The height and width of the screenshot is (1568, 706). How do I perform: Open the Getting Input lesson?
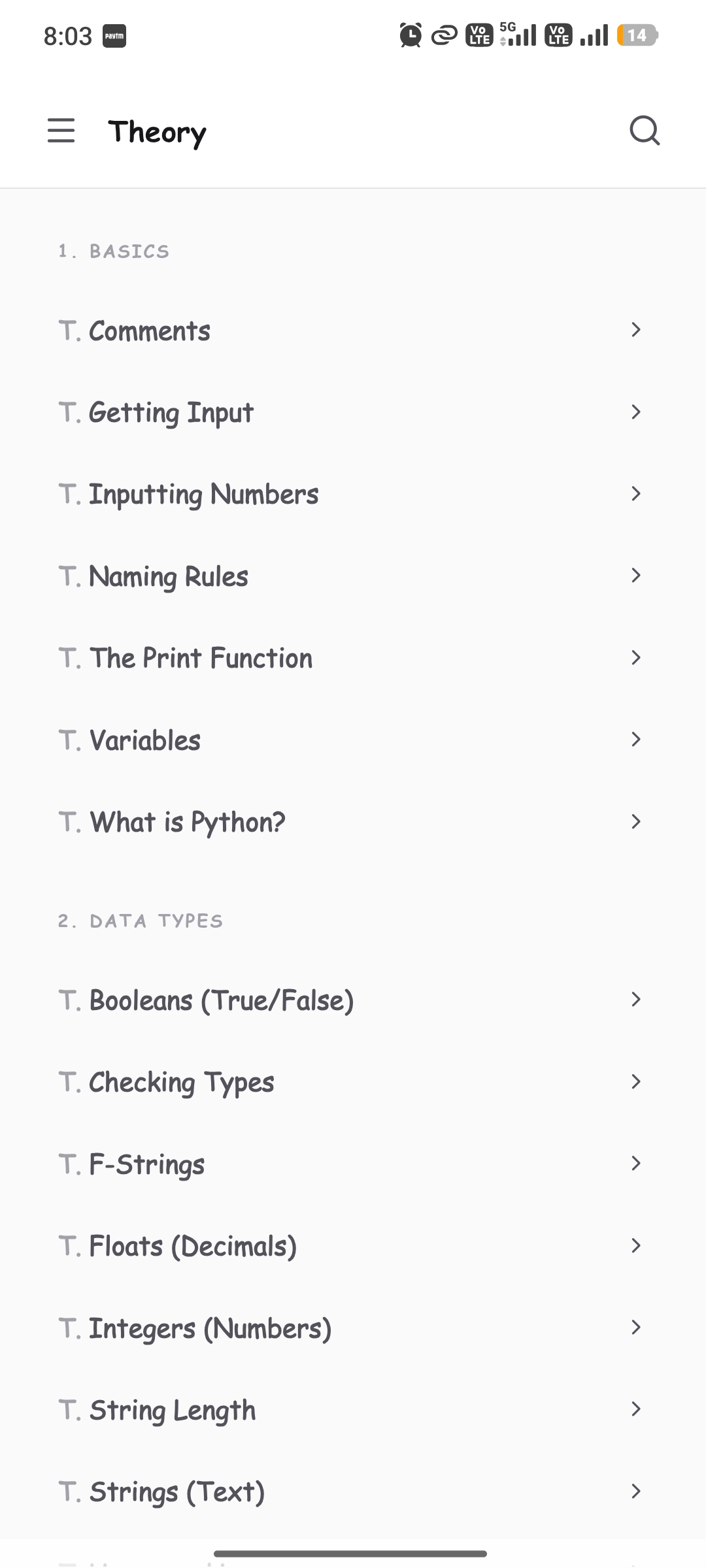pos(353,412)
